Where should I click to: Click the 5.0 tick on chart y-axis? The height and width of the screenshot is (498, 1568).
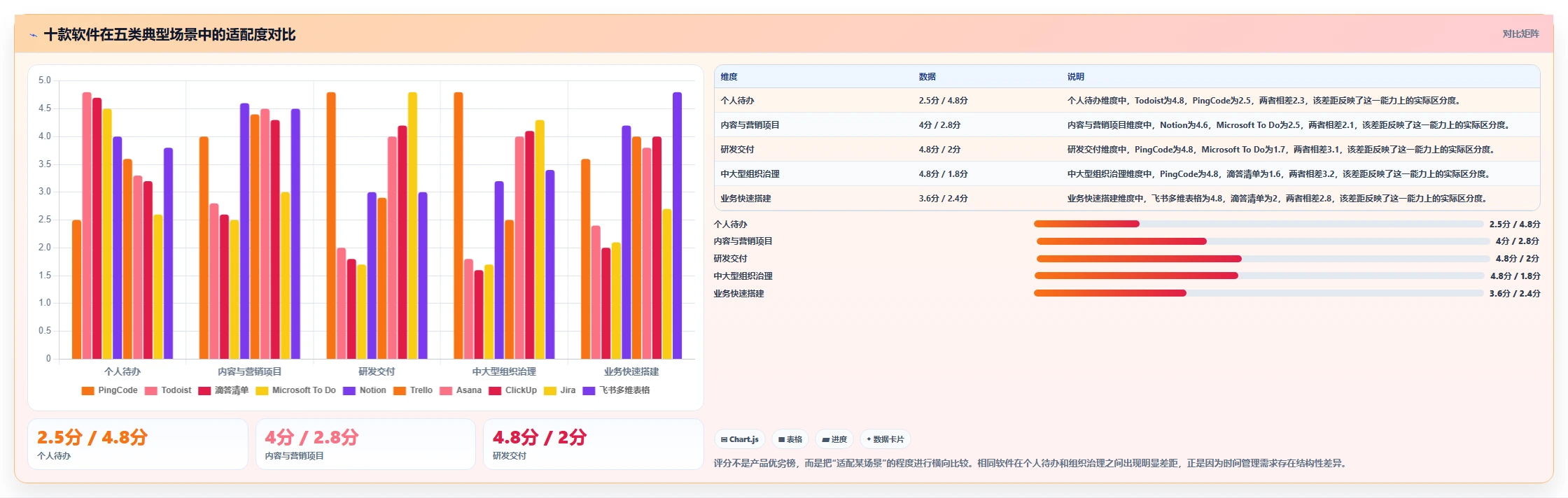coord(45,80)
